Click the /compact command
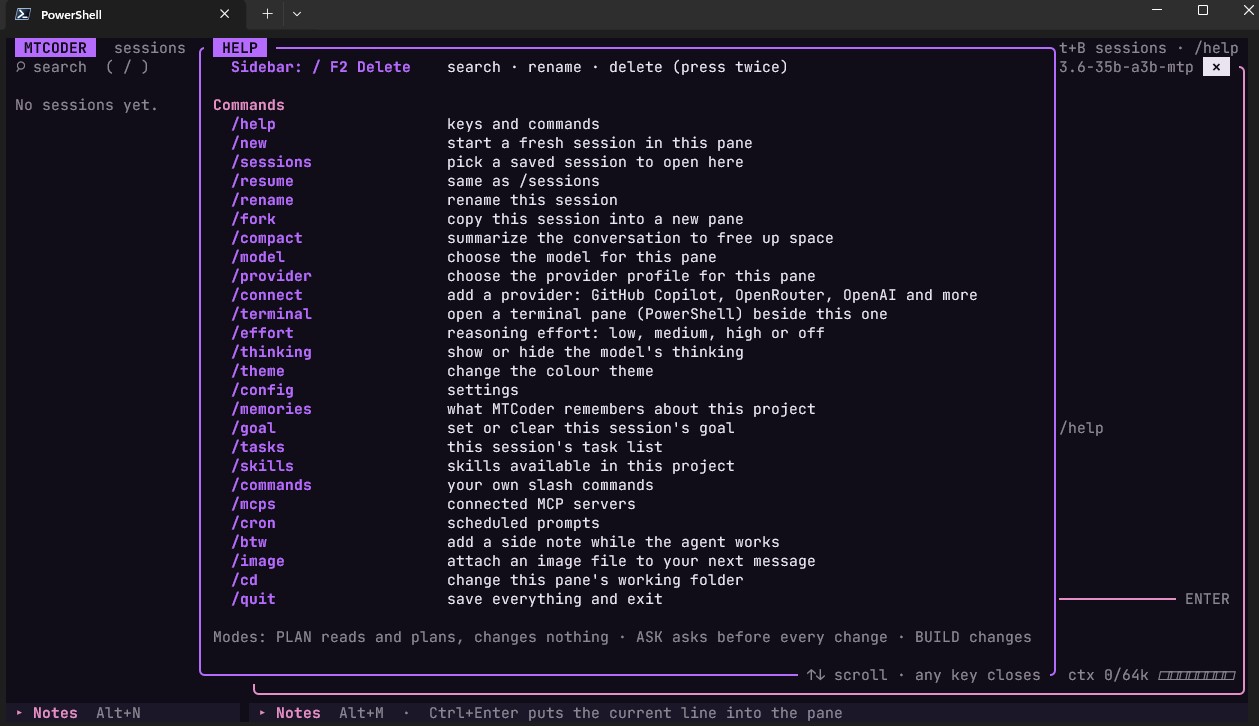 [267, 238]
